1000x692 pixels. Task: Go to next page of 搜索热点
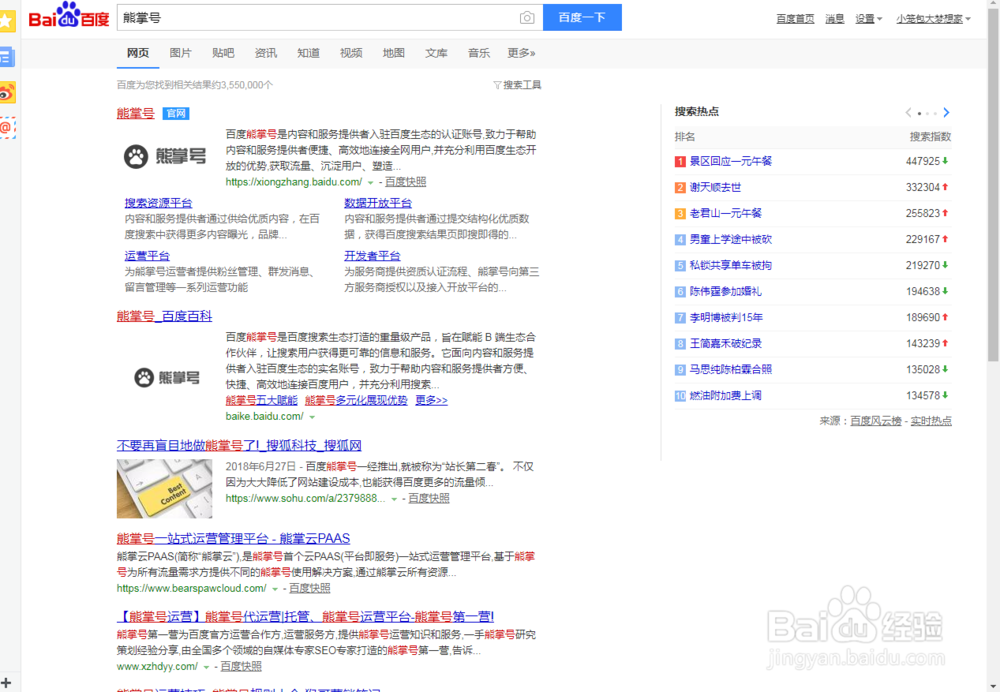pyautogui.click(x=946, y=113)
